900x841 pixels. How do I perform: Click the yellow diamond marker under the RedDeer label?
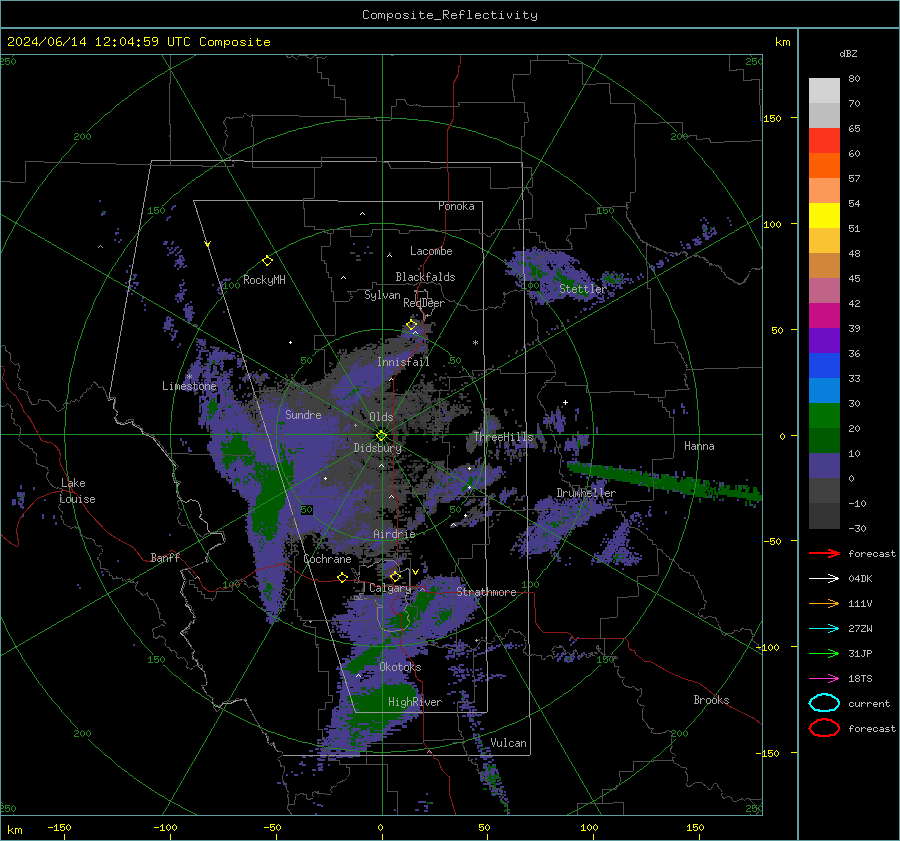[x=411, y=324]
